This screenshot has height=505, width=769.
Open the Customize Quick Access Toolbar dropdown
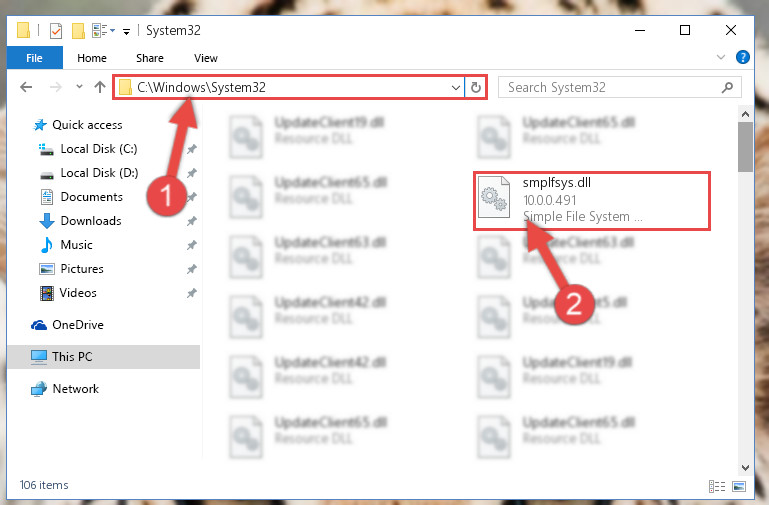click(x=126, y=32)
